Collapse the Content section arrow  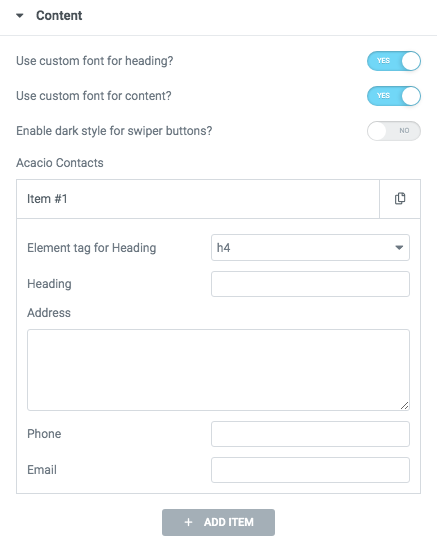coord(20,16)
